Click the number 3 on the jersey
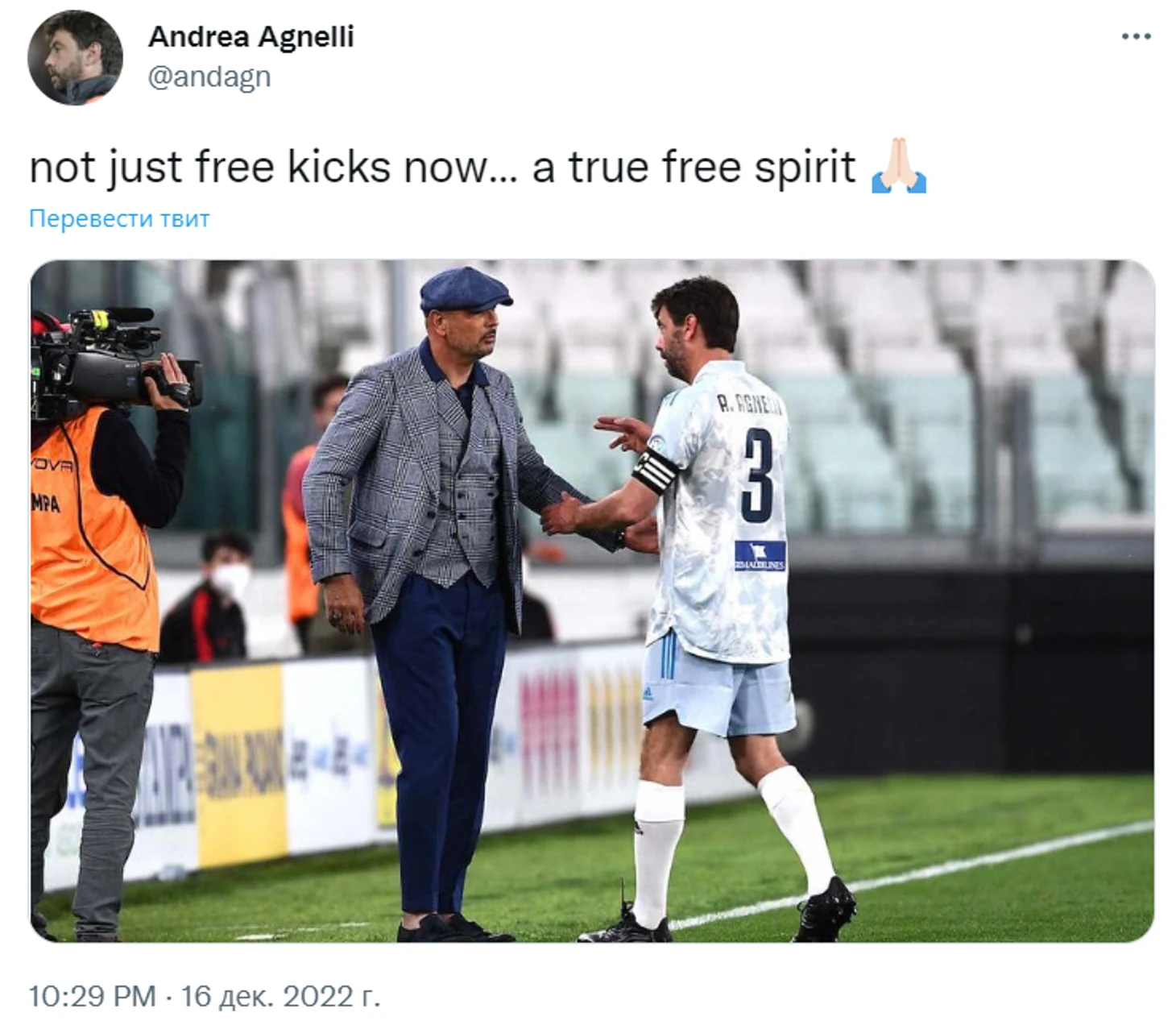 coord(757,475)
